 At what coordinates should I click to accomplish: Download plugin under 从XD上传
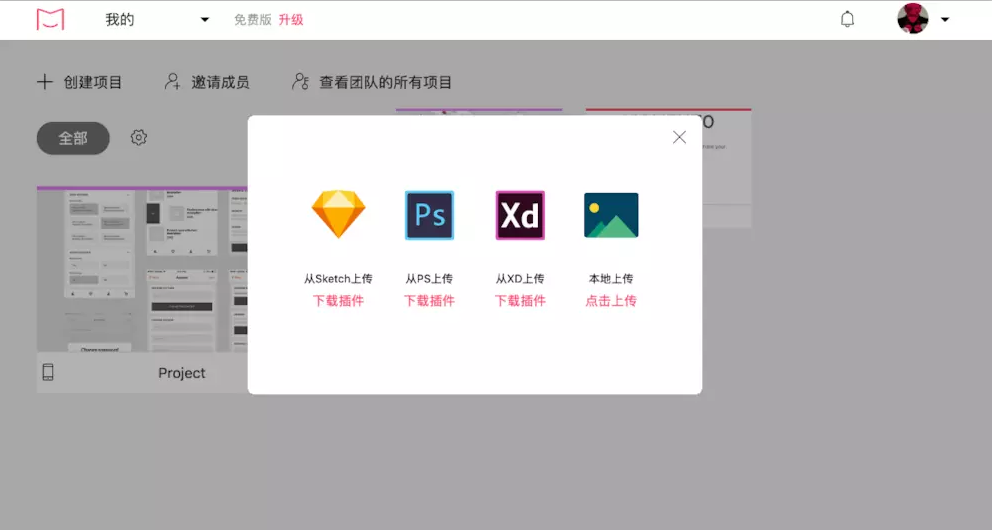pyautogui.click(x=520, y=301)
